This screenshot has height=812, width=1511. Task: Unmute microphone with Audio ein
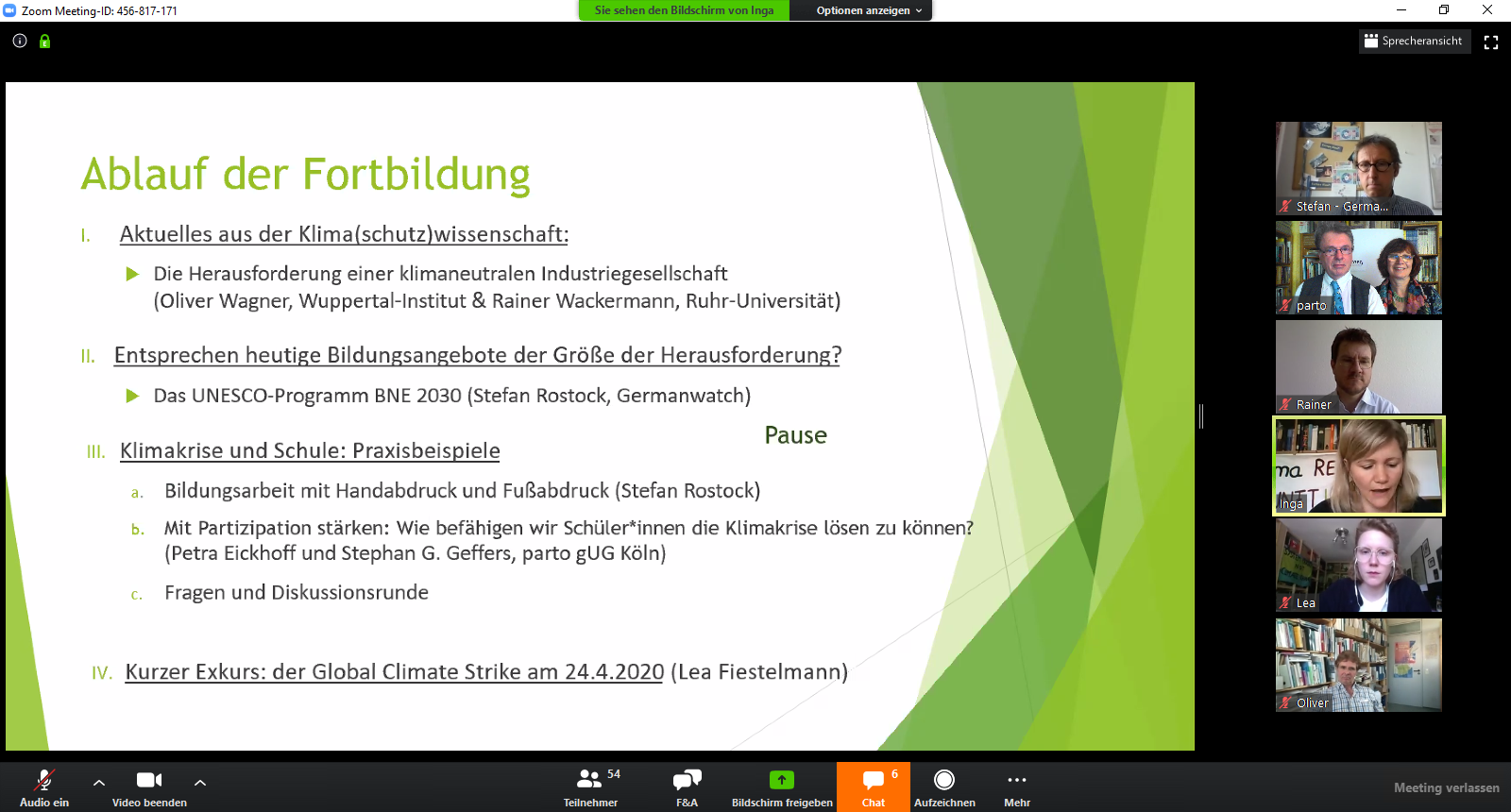(43, 787)
